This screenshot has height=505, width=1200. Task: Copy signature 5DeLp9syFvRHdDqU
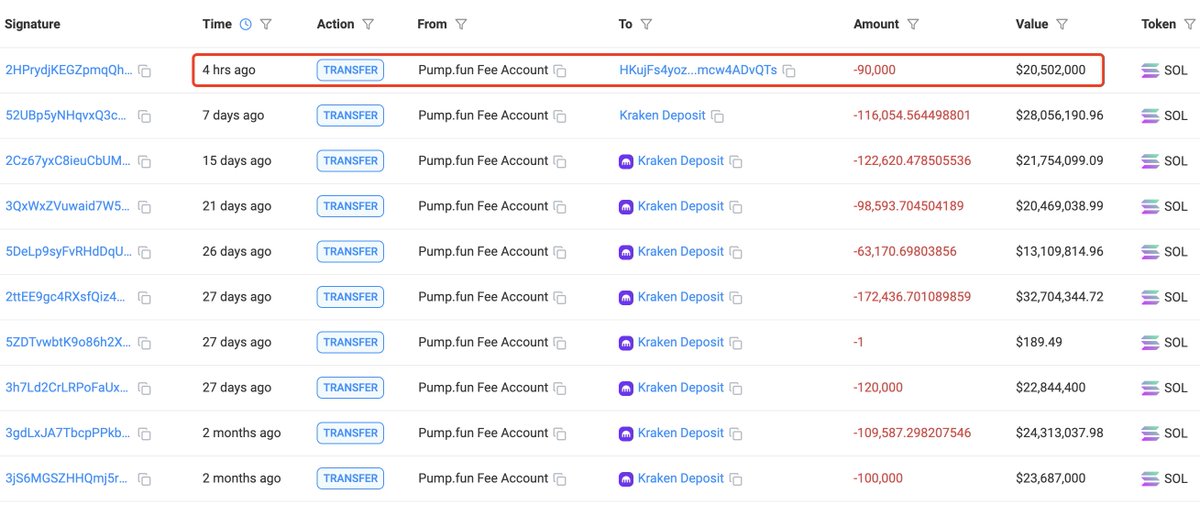(145, 252)
